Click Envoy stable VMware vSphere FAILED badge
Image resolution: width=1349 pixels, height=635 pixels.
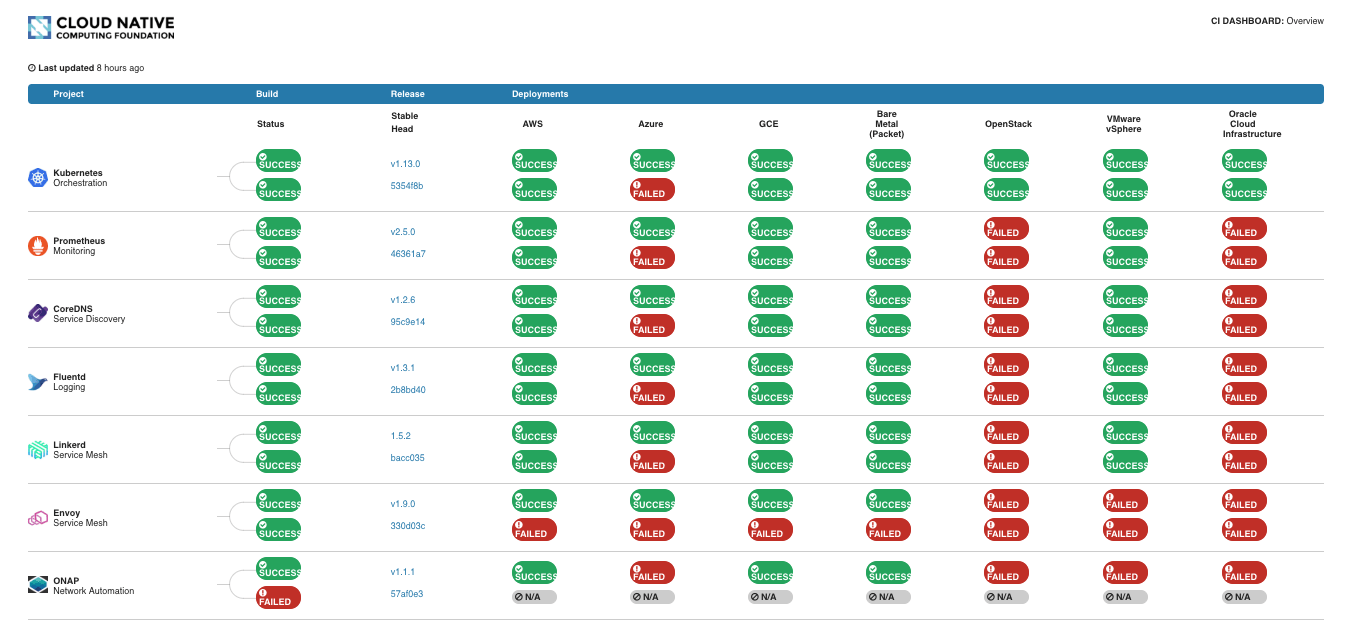pyautogui.click(x=1125, y=501)
